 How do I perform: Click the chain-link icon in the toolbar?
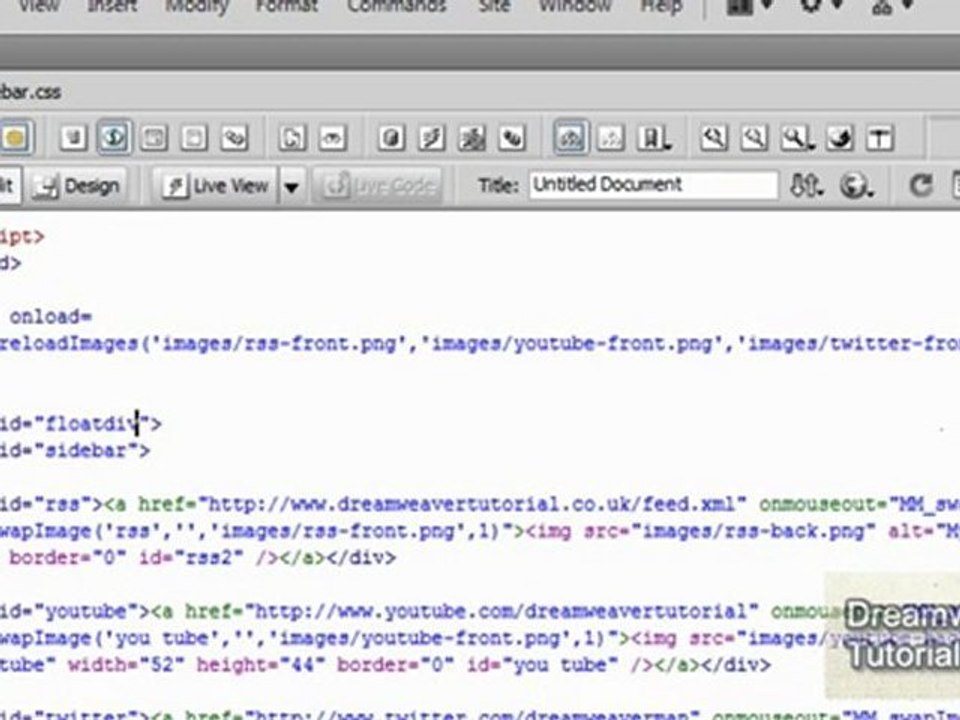click(x=234, y=138)
